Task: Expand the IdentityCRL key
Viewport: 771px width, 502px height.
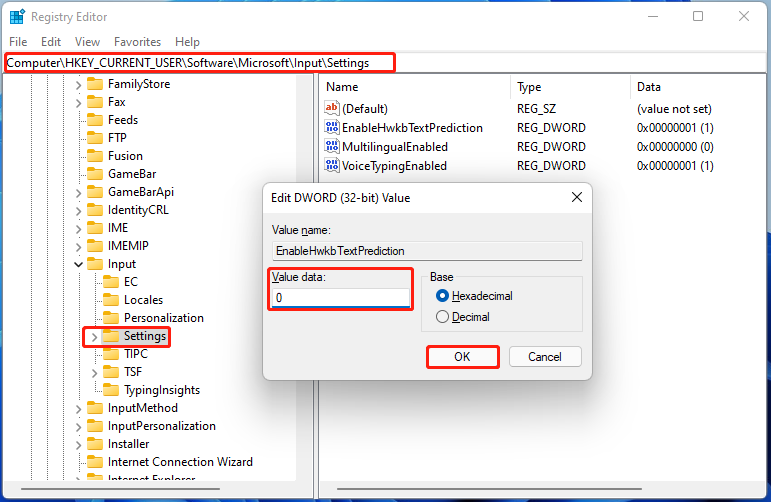Action: (79, 211)
